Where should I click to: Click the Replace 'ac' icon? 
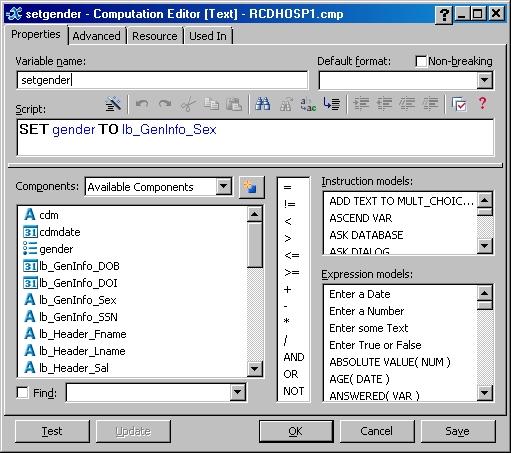click(309, 104)
